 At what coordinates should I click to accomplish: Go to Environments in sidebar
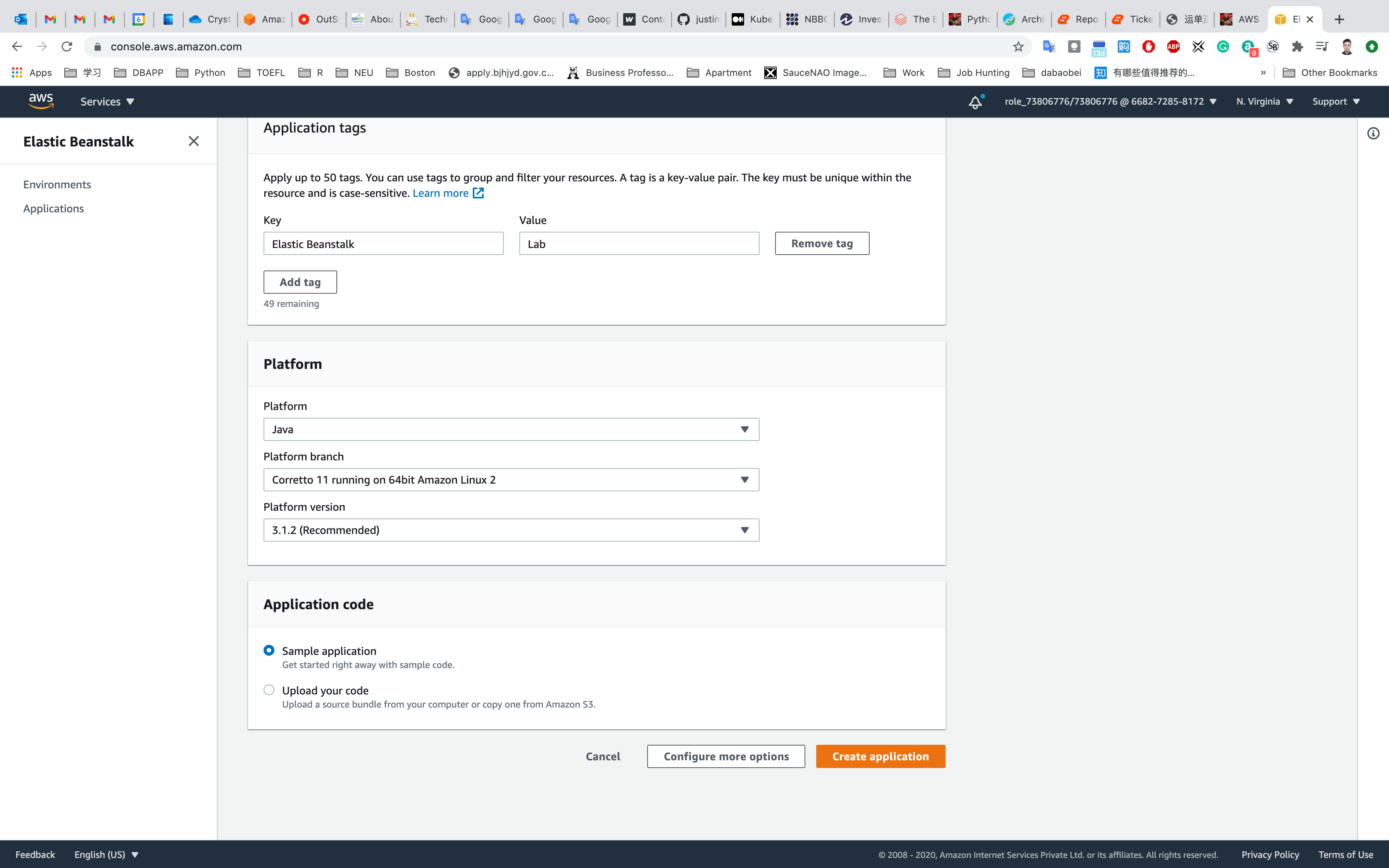[57, 184]
